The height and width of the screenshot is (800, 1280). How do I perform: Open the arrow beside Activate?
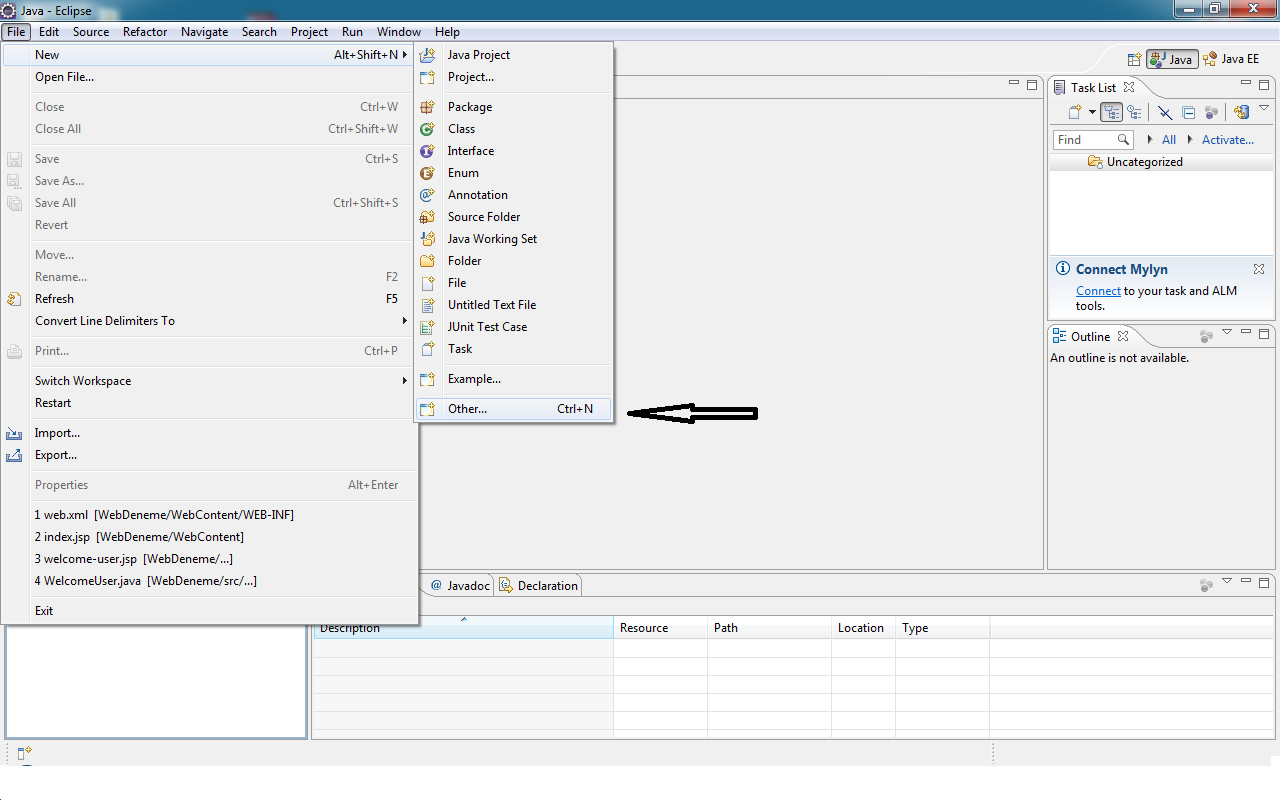(1191, 140)
